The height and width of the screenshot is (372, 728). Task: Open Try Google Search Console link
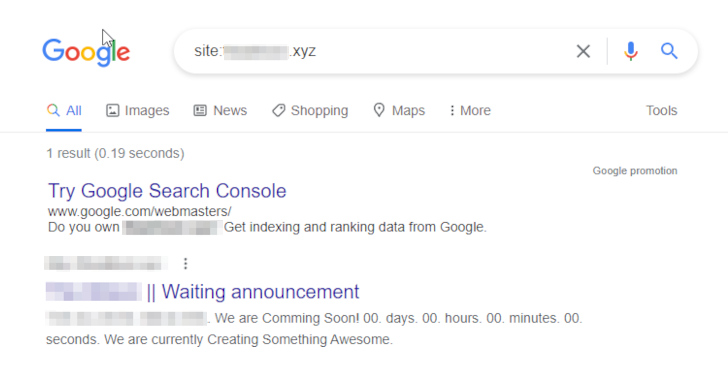(167, 191)
